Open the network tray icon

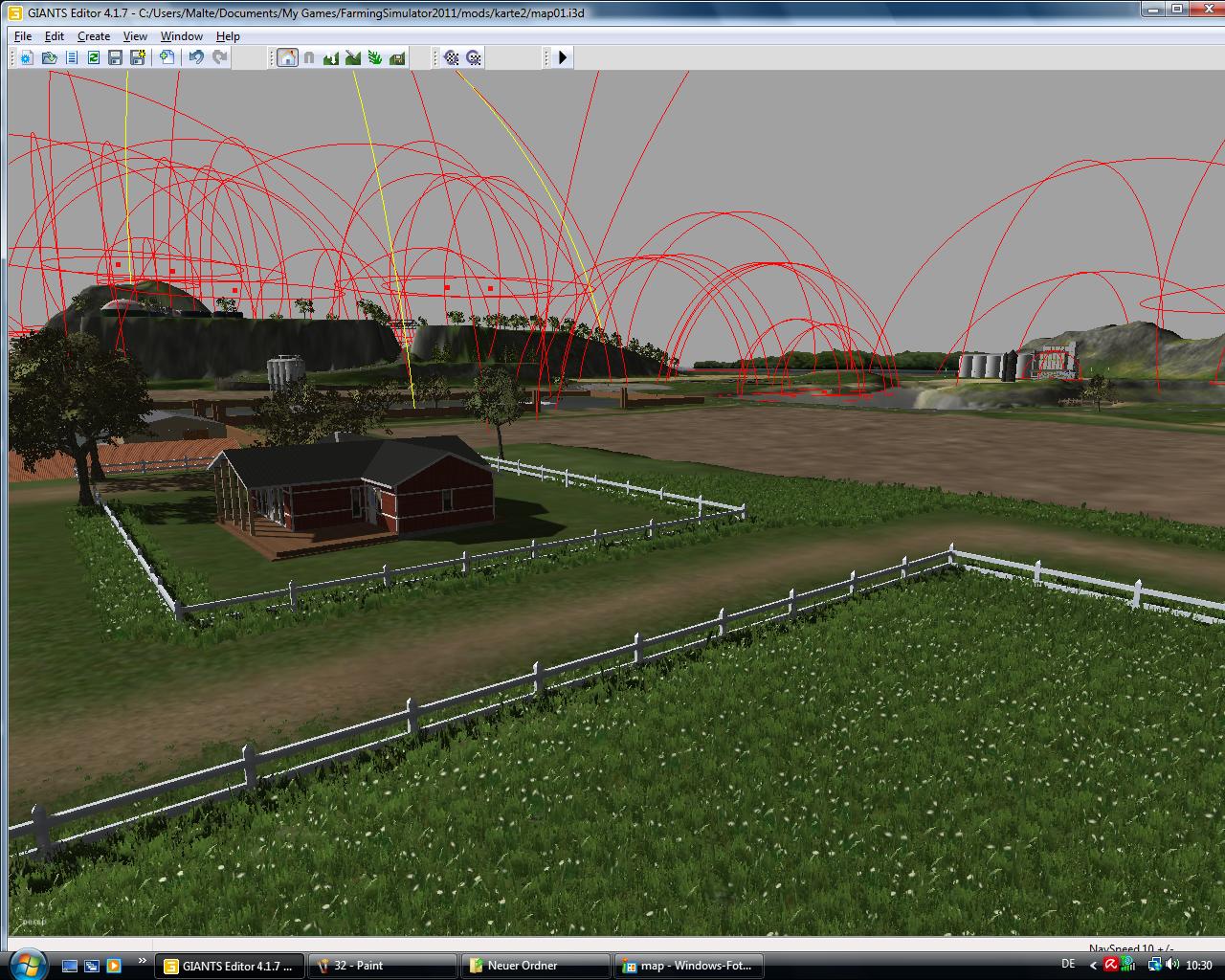click(x=1154, y=965)
